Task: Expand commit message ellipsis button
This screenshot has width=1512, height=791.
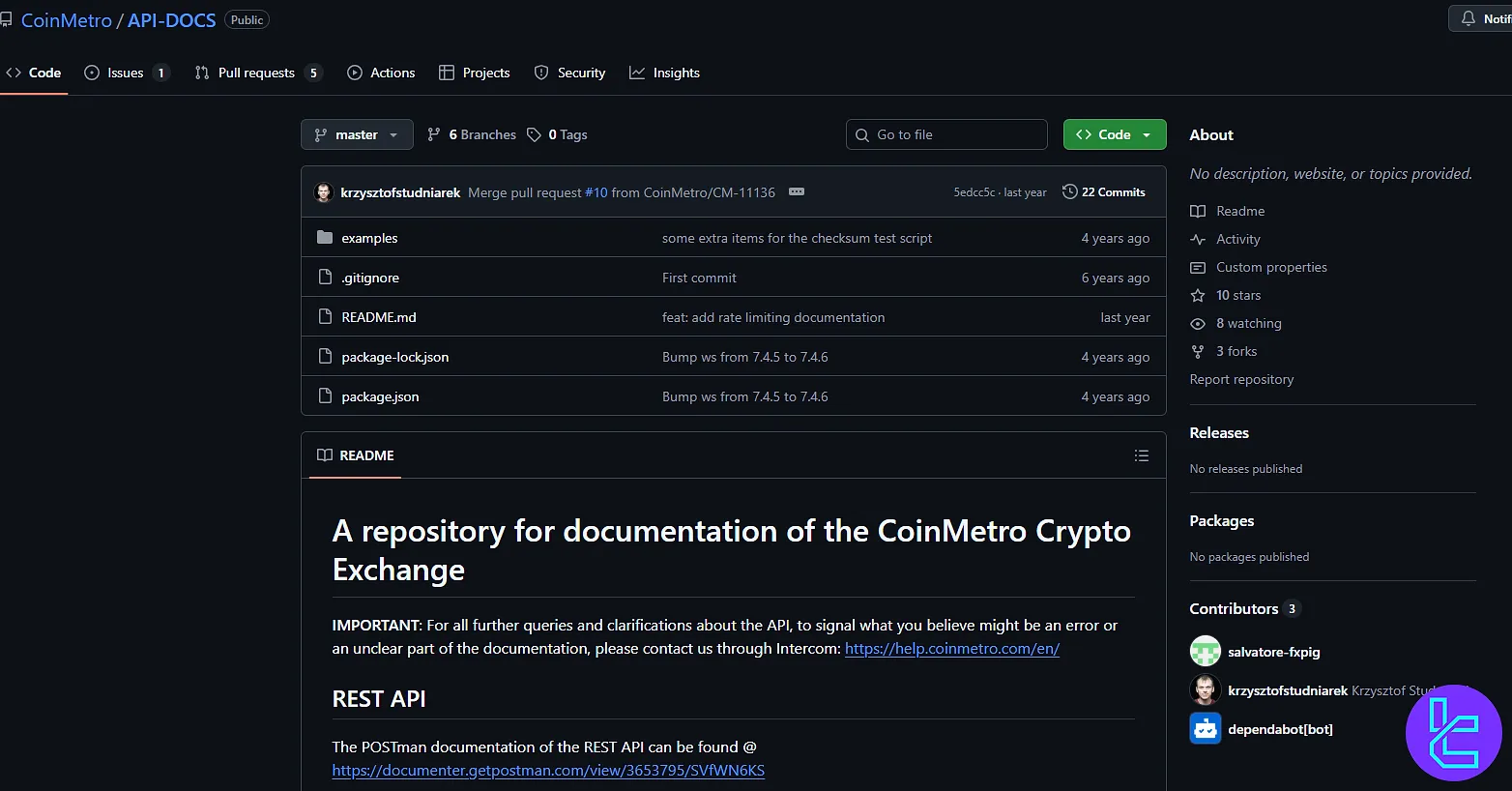Action: click(x=797, y=191)
